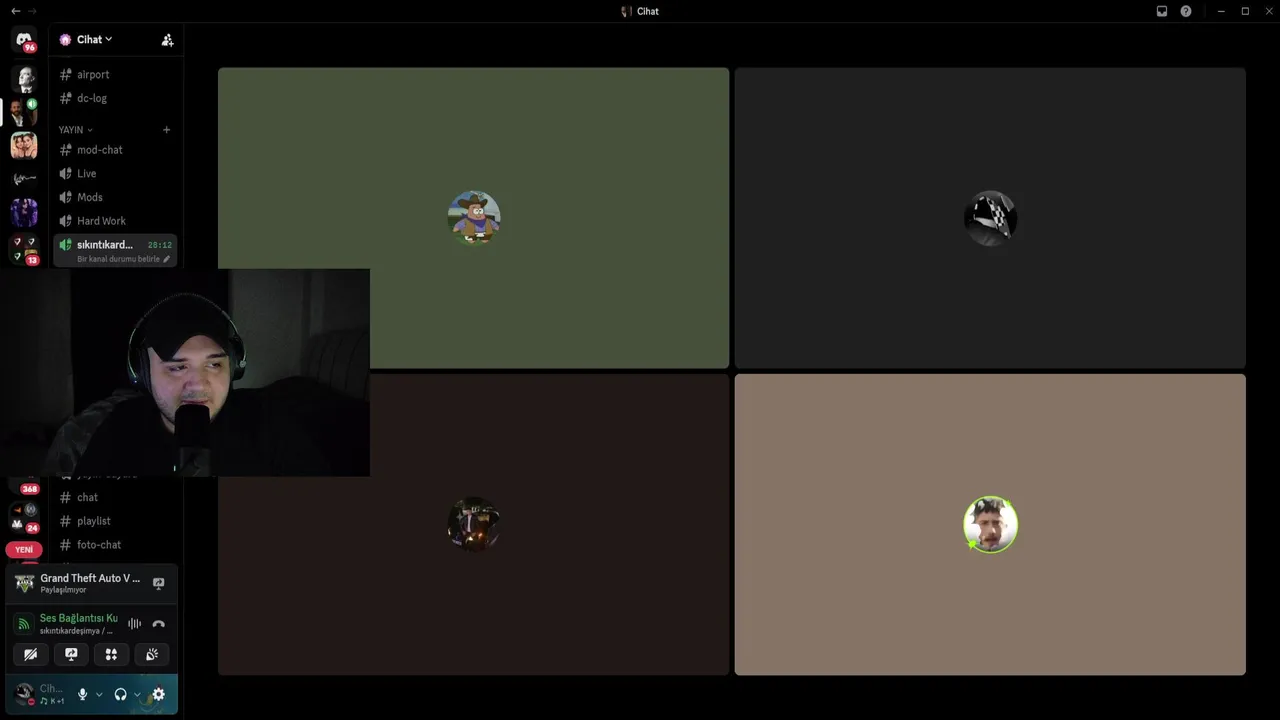Go forward with title bar arrow
This screenshot has height=720, width=1280.
(x=32, y=11)
